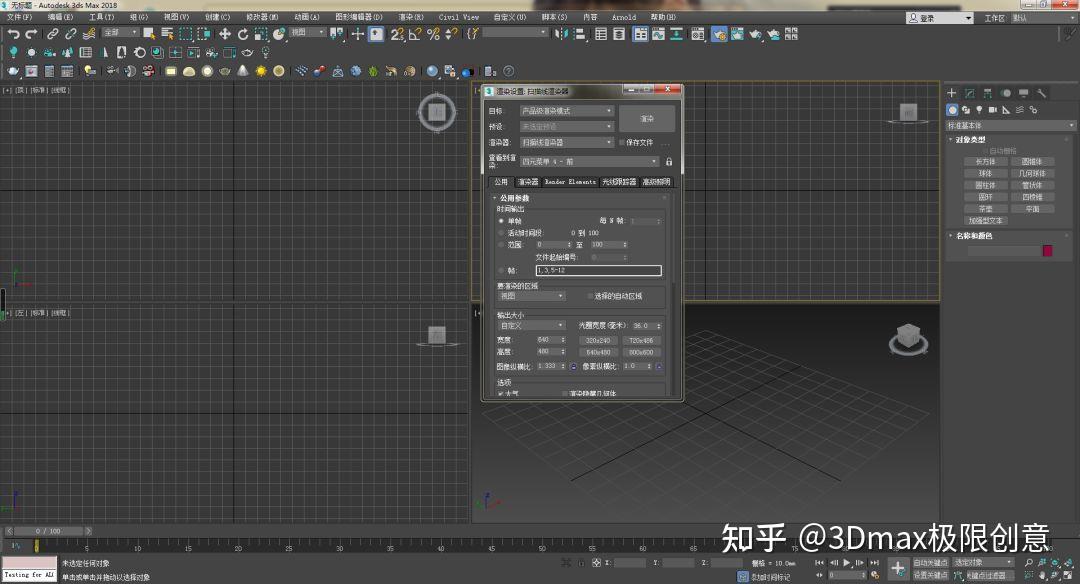Select the Shapes category icon in Create panel
The image size is (1080, 584).
[966, 109]
